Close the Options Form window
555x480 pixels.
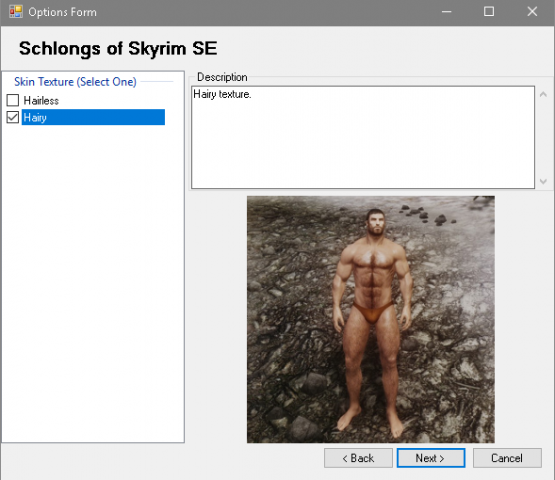532,12
